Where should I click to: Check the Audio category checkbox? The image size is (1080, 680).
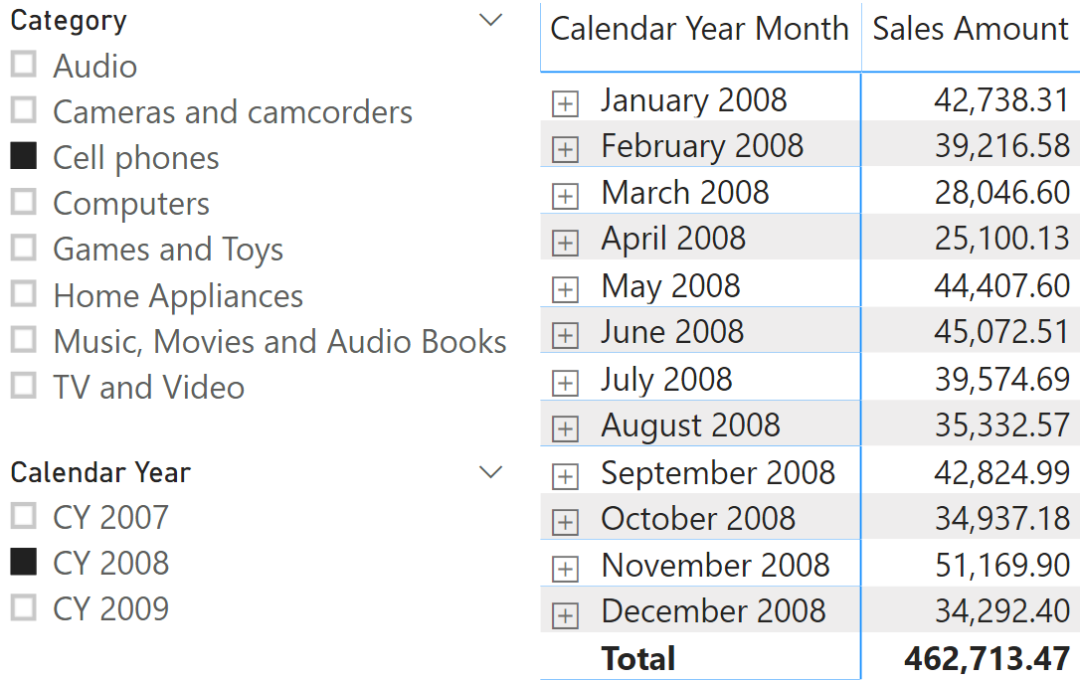pyautogui.click(x=24, y=65)
